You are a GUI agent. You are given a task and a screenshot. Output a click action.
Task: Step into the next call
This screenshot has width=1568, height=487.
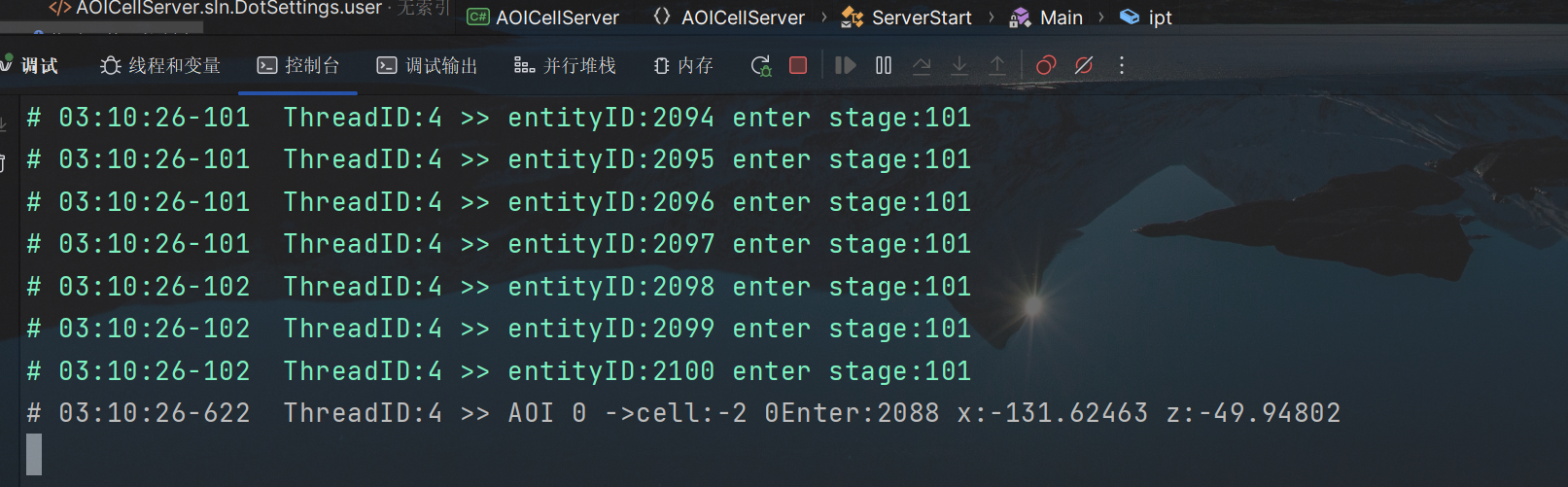959,65
